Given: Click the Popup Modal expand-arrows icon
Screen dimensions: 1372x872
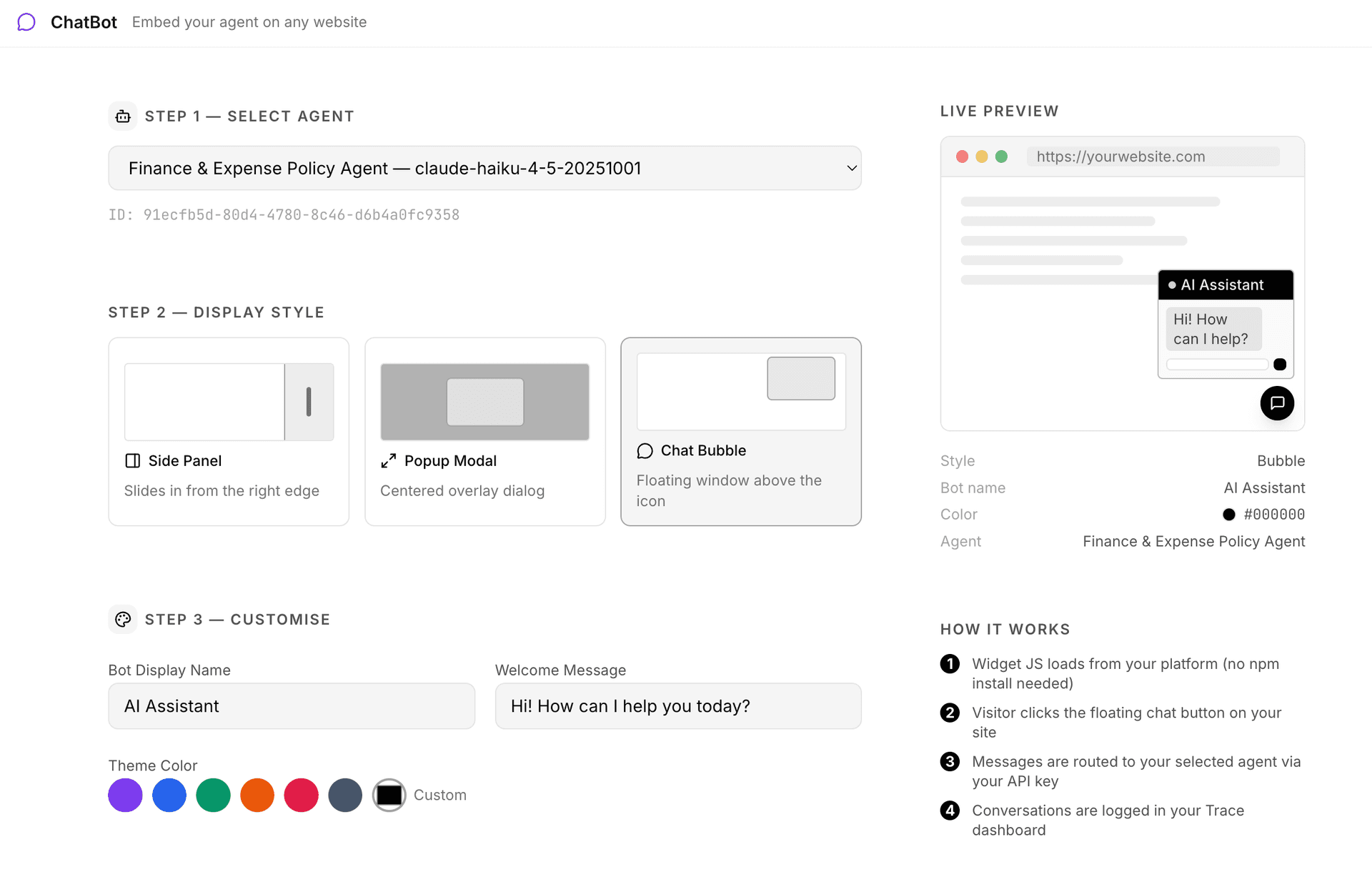Looking at the screenshot, I should point(389,461).
